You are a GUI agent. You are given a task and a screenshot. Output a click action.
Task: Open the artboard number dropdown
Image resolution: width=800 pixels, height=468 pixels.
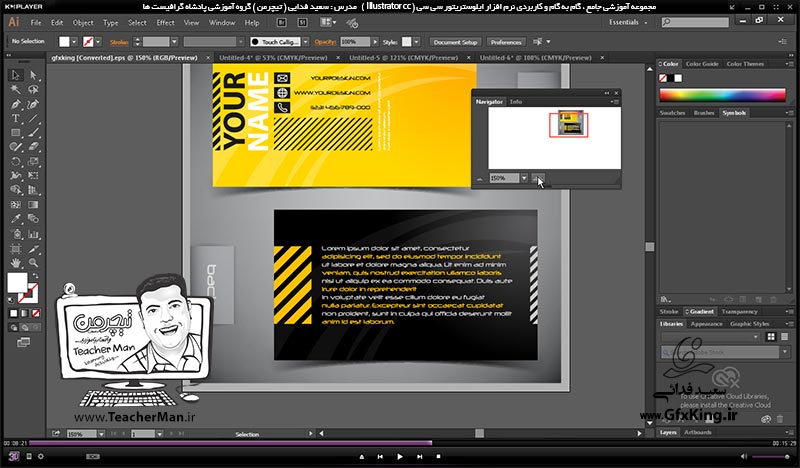pyautogui.click(x=160, y=434)
